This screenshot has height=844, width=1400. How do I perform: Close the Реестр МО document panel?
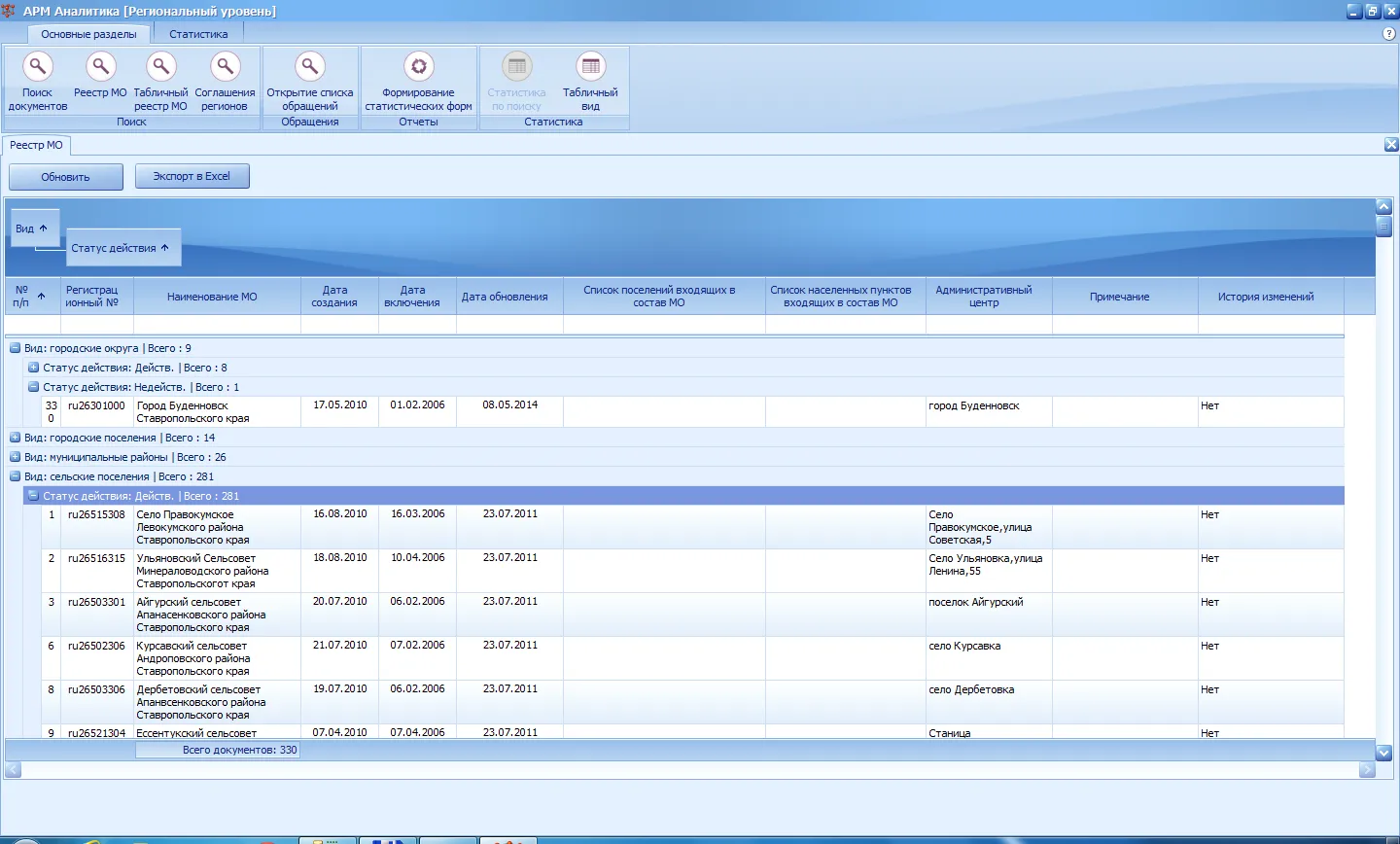(x=1391, y=145)
